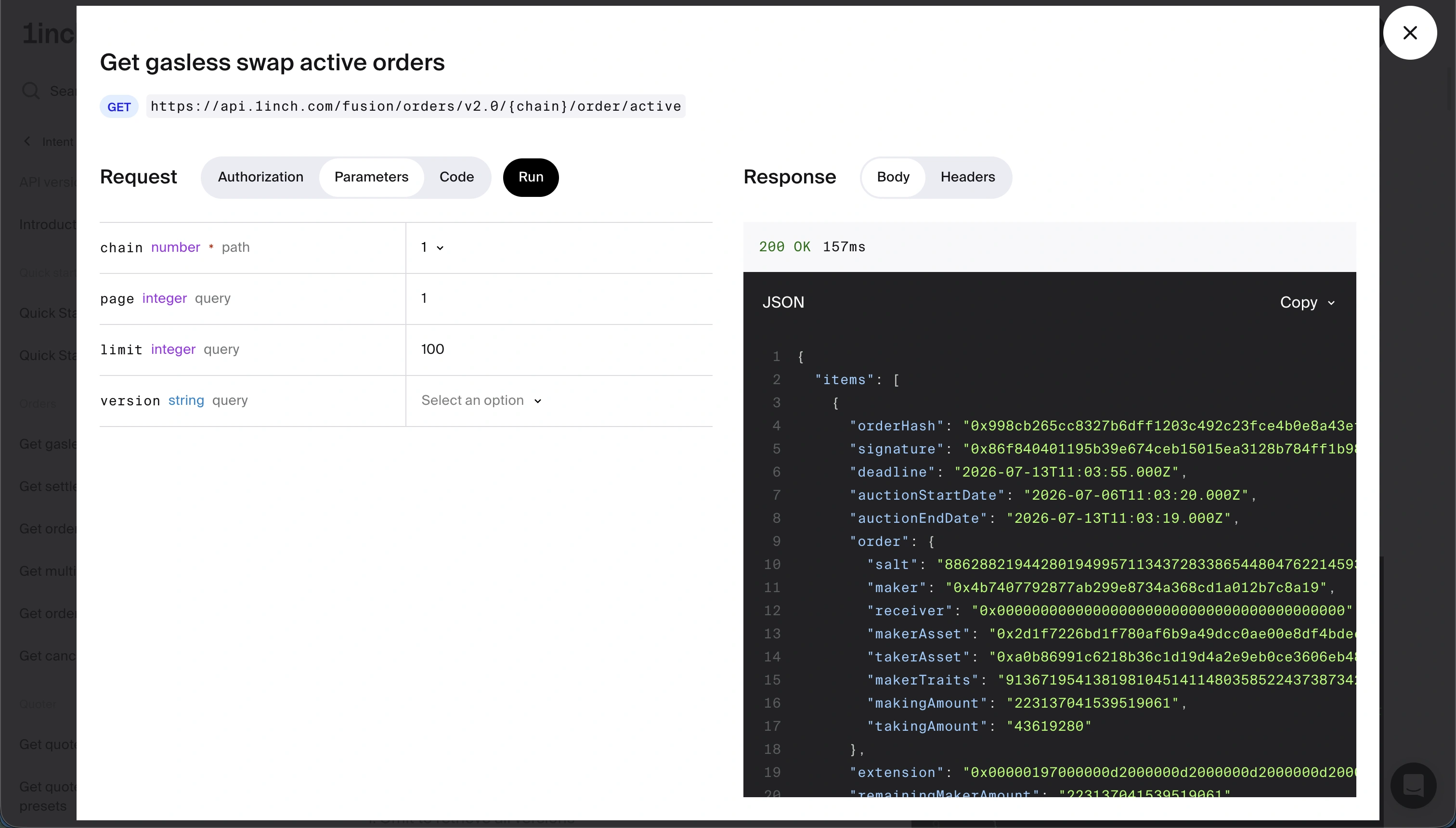Click the limit value input field
The image size is (1456, 828).
point(559,349)
